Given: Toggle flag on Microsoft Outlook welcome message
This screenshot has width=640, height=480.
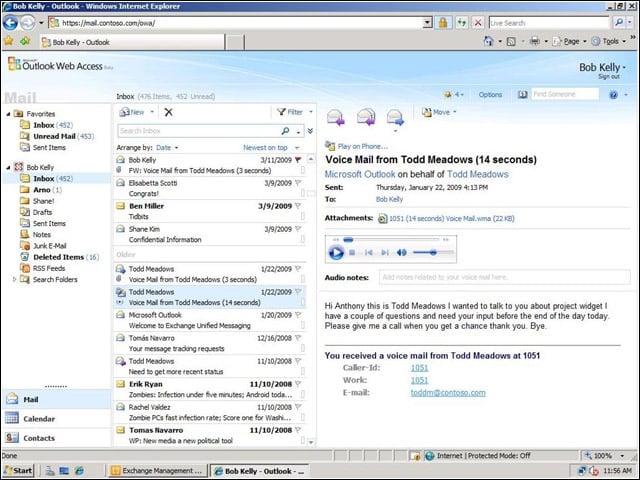Looking at the screenshot, I should (x=298, y=315).
